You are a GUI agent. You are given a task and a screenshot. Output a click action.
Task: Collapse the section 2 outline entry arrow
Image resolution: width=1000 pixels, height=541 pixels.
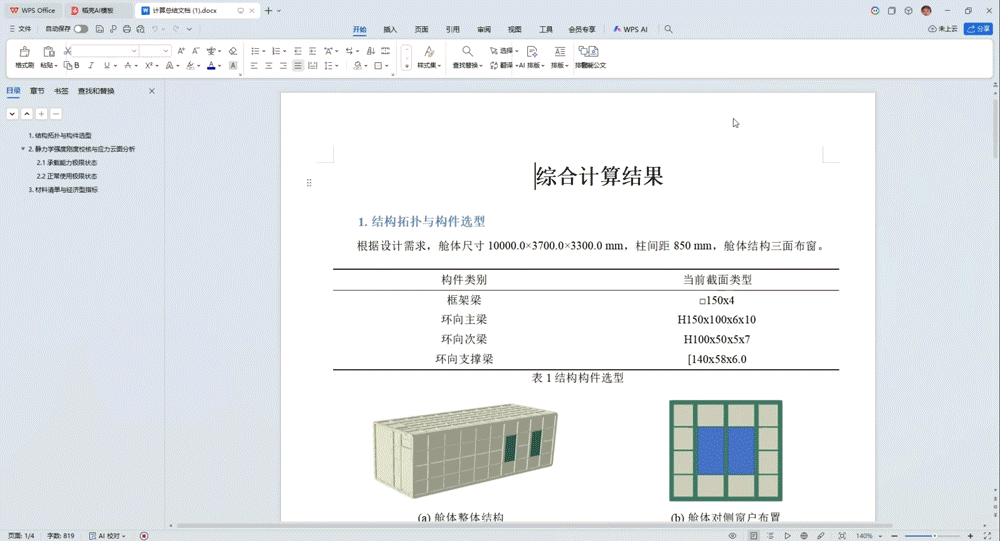pyautogui.click(x=23, y=149)
